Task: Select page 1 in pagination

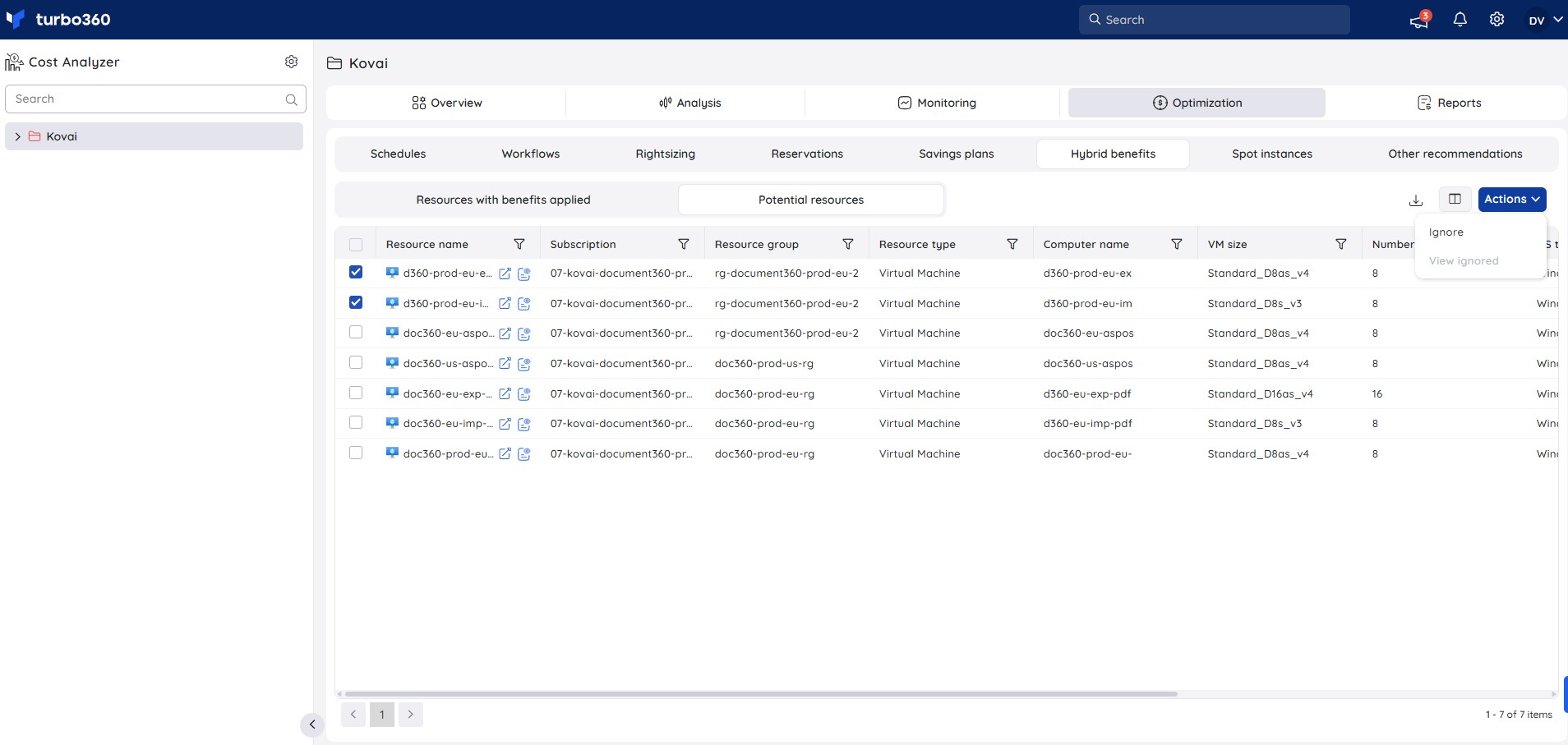Action: (382, 715)
